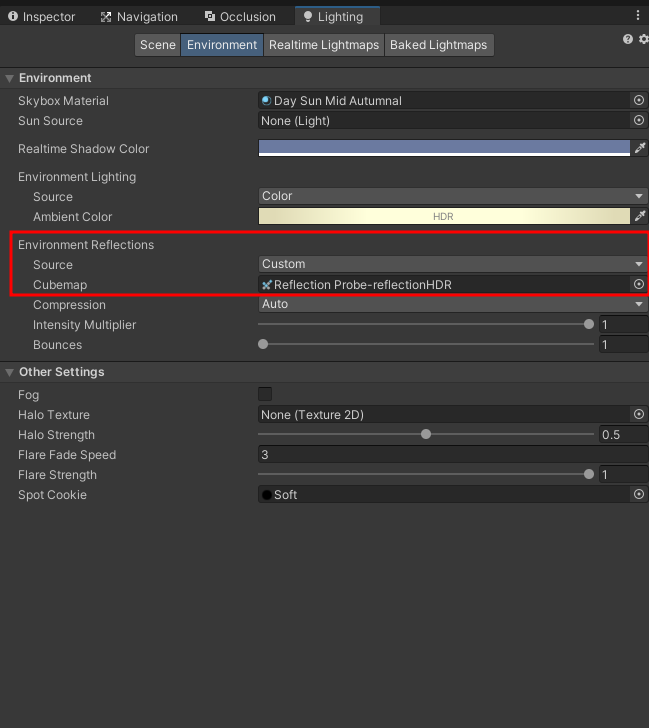The image size is (649, 728).
Task: Switch to the Occlusion tab
Action: (x=240, y=17)
